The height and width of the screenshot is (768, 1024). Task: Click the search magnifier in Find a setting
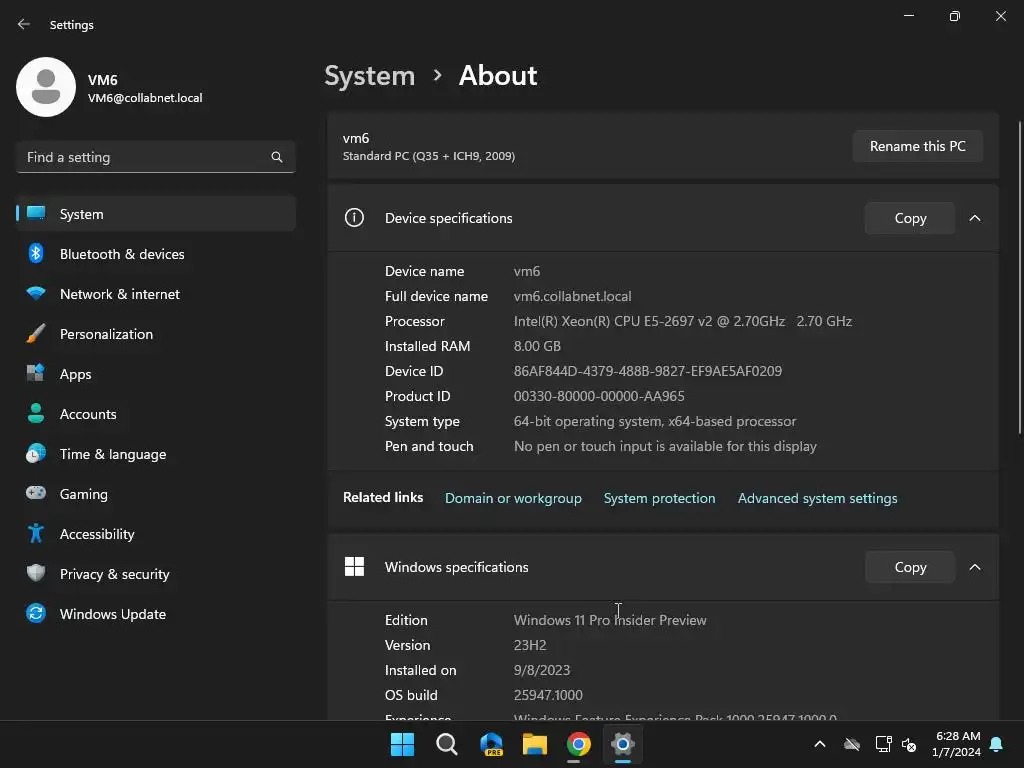277,157
